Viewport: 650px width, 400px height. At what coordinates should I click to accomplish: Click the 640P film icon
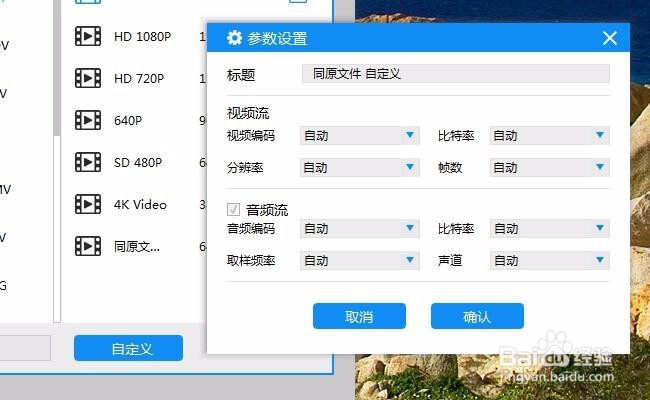pos(88,120)
